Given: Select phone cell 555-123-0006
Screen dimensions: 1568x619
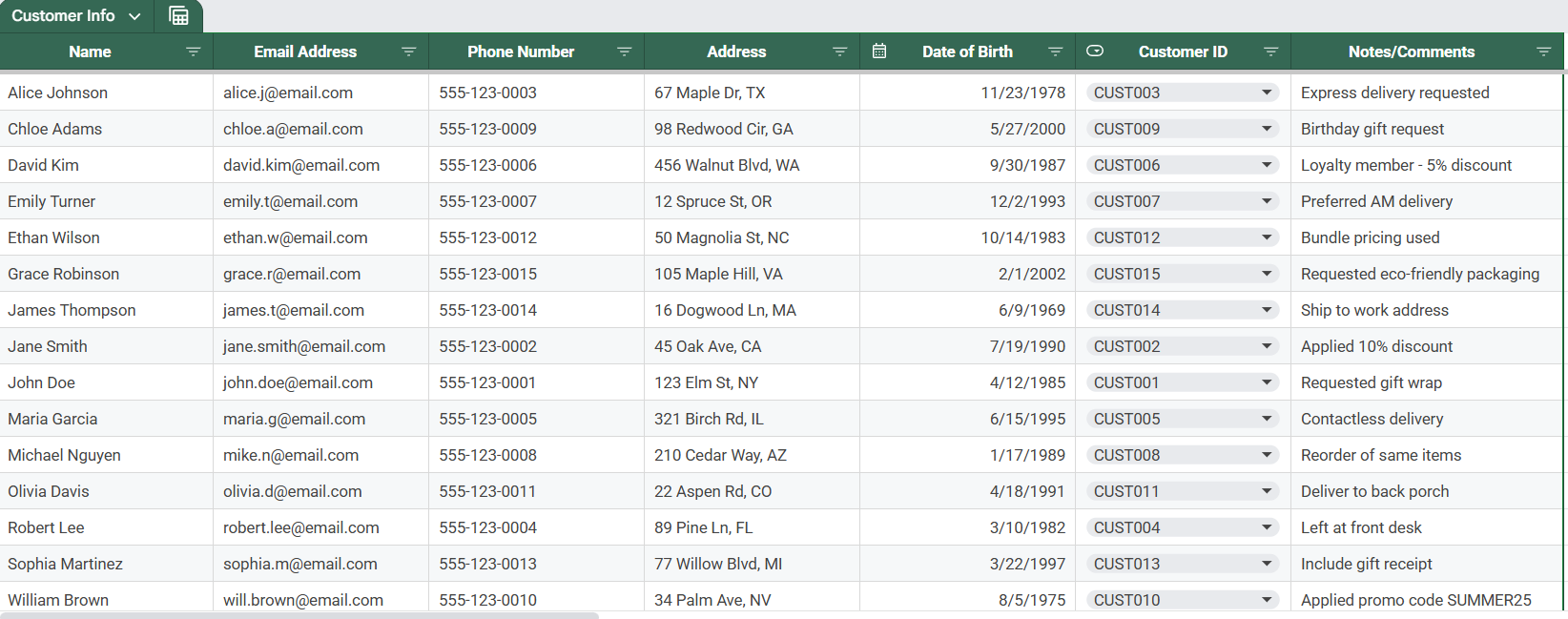Looking at the screenshot, I should click(x=537, y=165).
